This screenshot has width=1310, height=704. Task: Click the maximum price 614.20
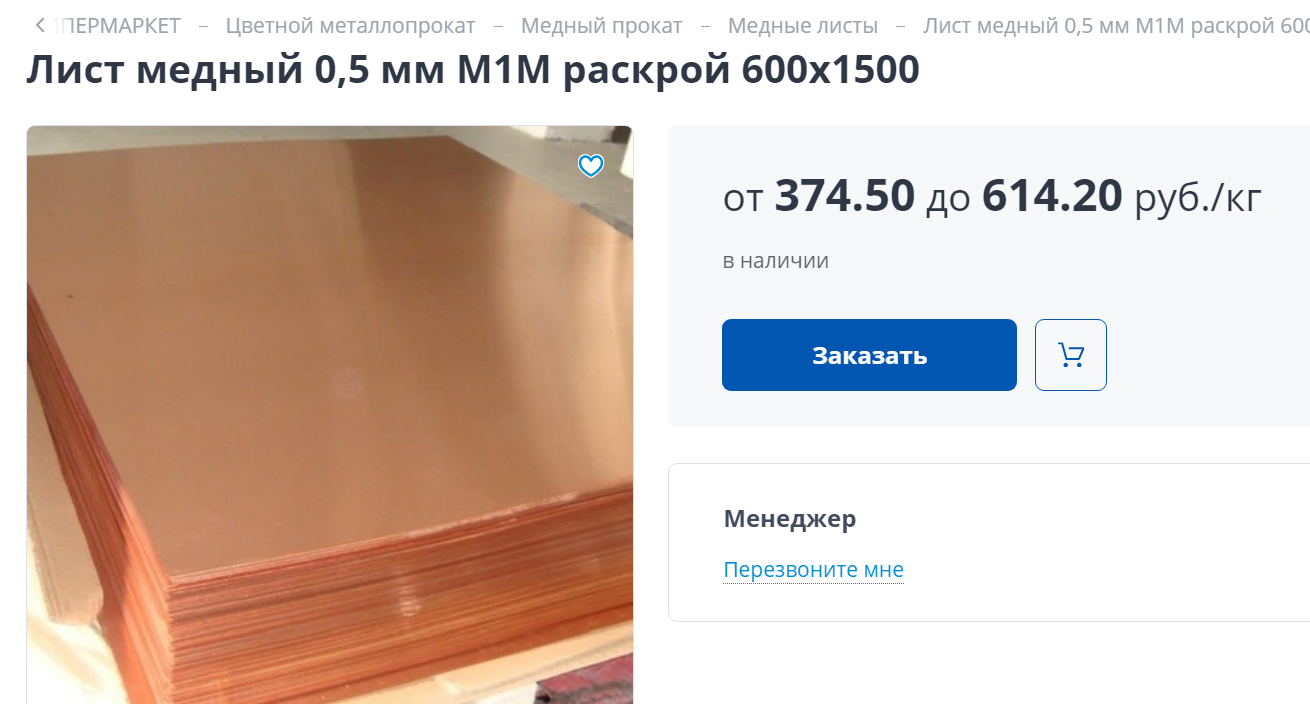pos(1052,197)
